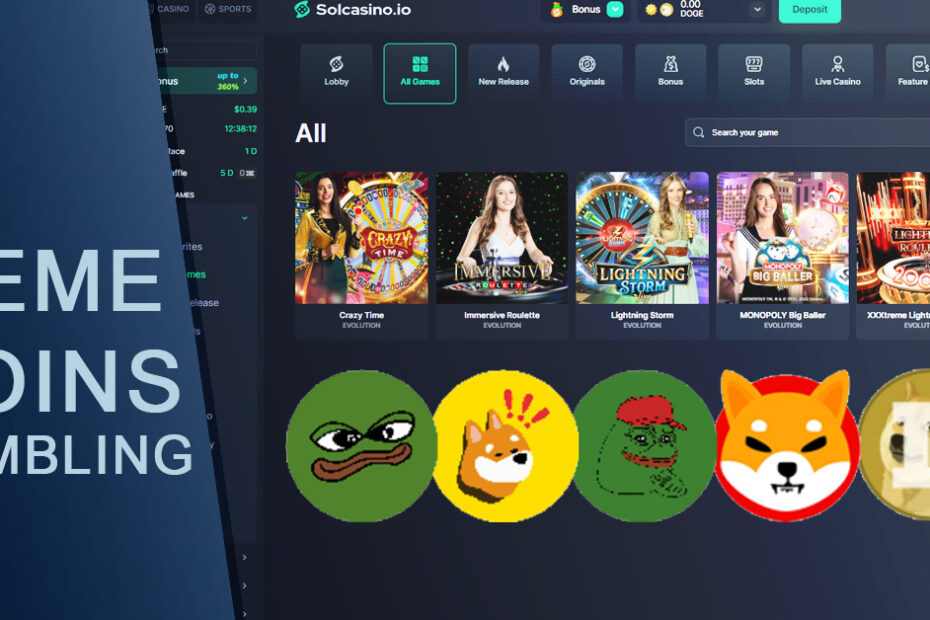Image resolution: width=930 pixels, height=620 pixels.
Task: Expand the Bonus dropdown arrow
Action: tap(615, 9)
